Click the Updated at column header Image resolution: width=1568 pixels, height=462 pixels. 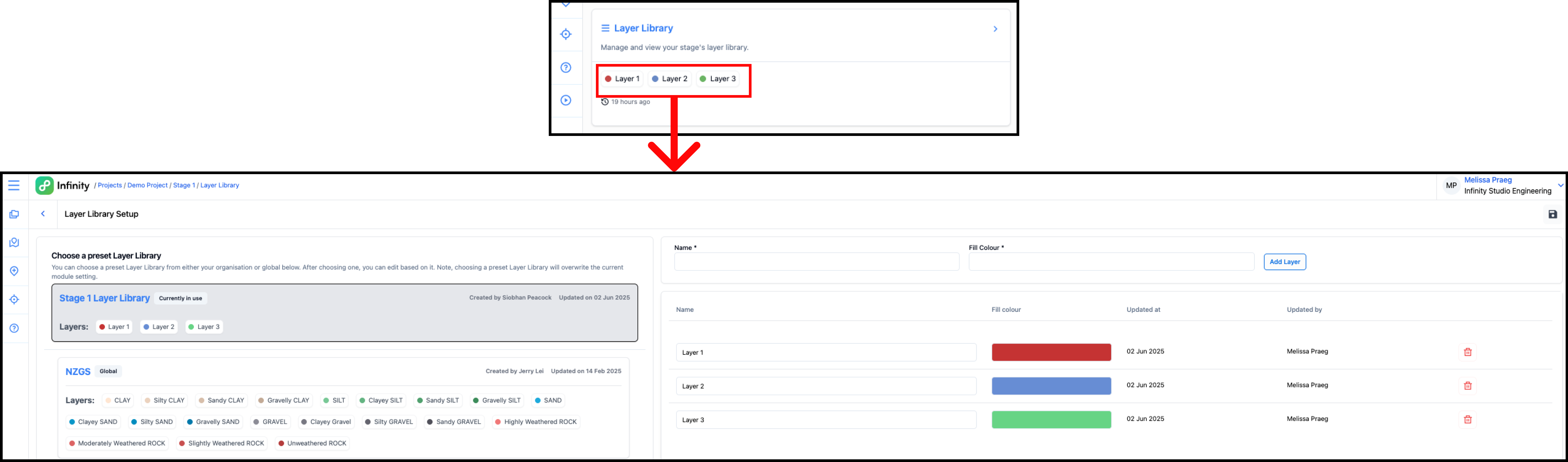point(1143,310)
